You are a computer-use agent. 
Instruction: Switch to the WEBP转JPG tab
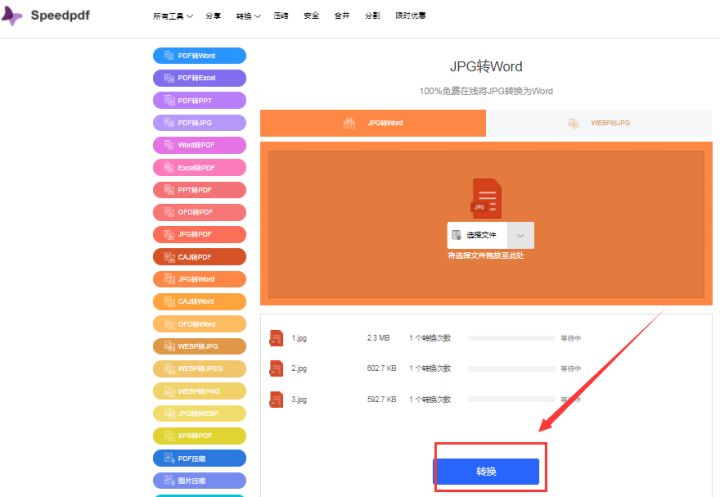599,123
